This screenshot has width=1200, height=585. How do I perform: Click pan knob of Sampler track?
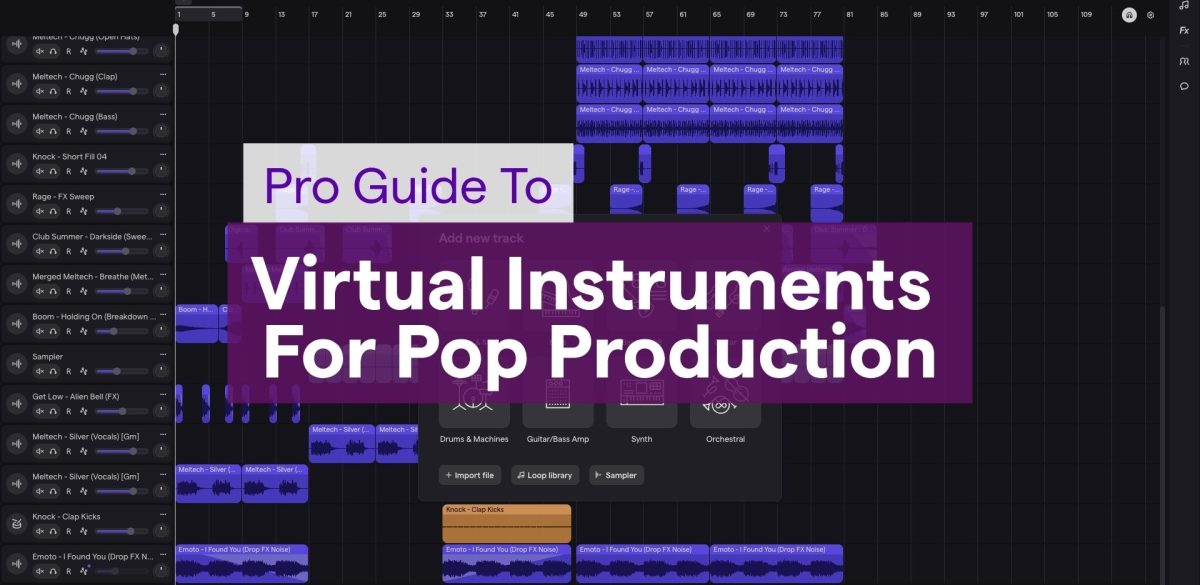(161, 371)
